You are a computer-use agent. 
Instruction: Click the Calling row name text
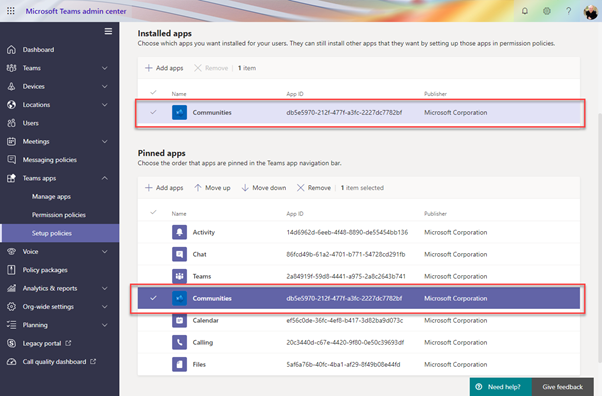[x=203, y=342]
